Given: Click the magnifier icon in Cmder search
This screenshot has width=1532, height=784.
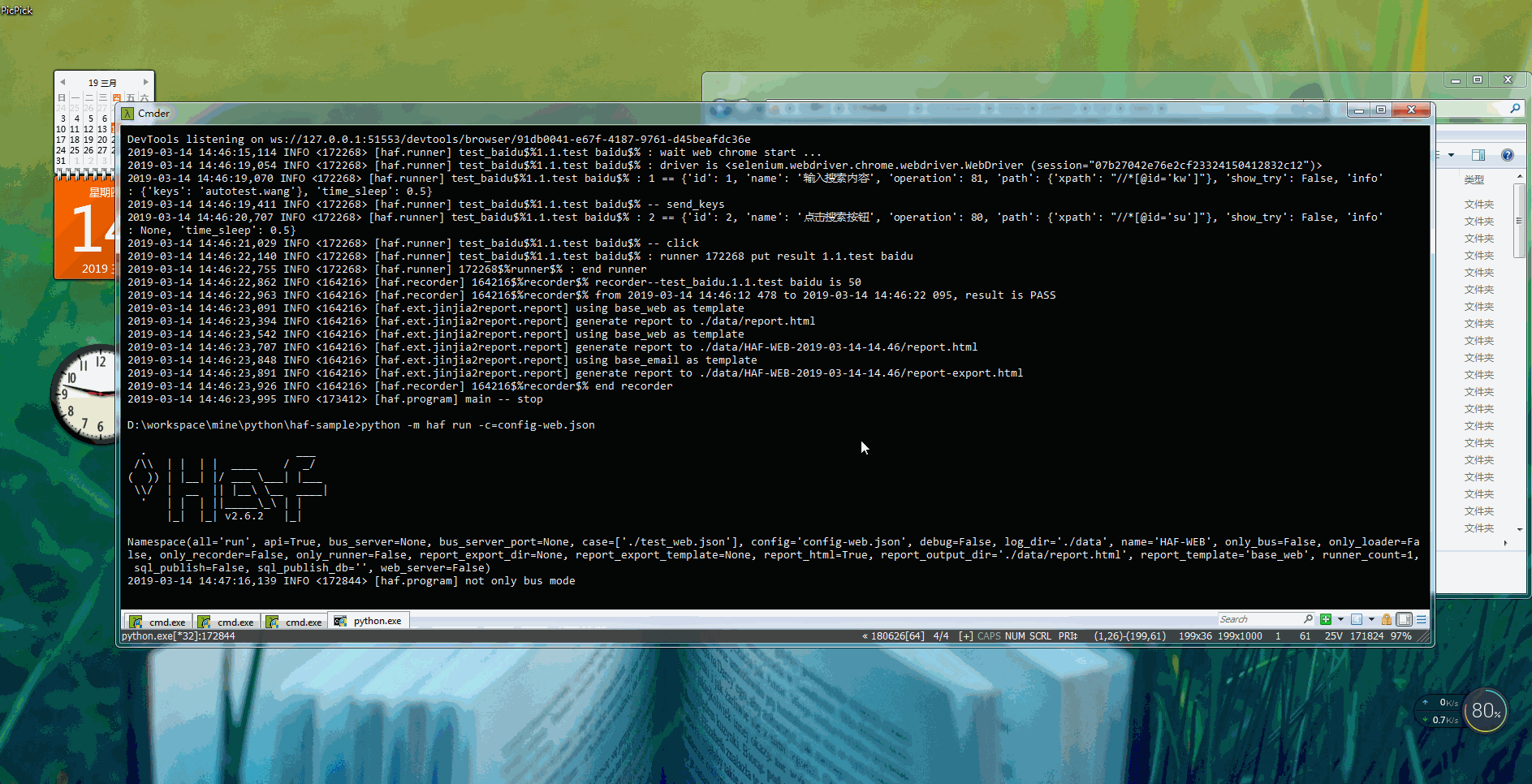Looking at the screenshot, I should point(1308,619).
